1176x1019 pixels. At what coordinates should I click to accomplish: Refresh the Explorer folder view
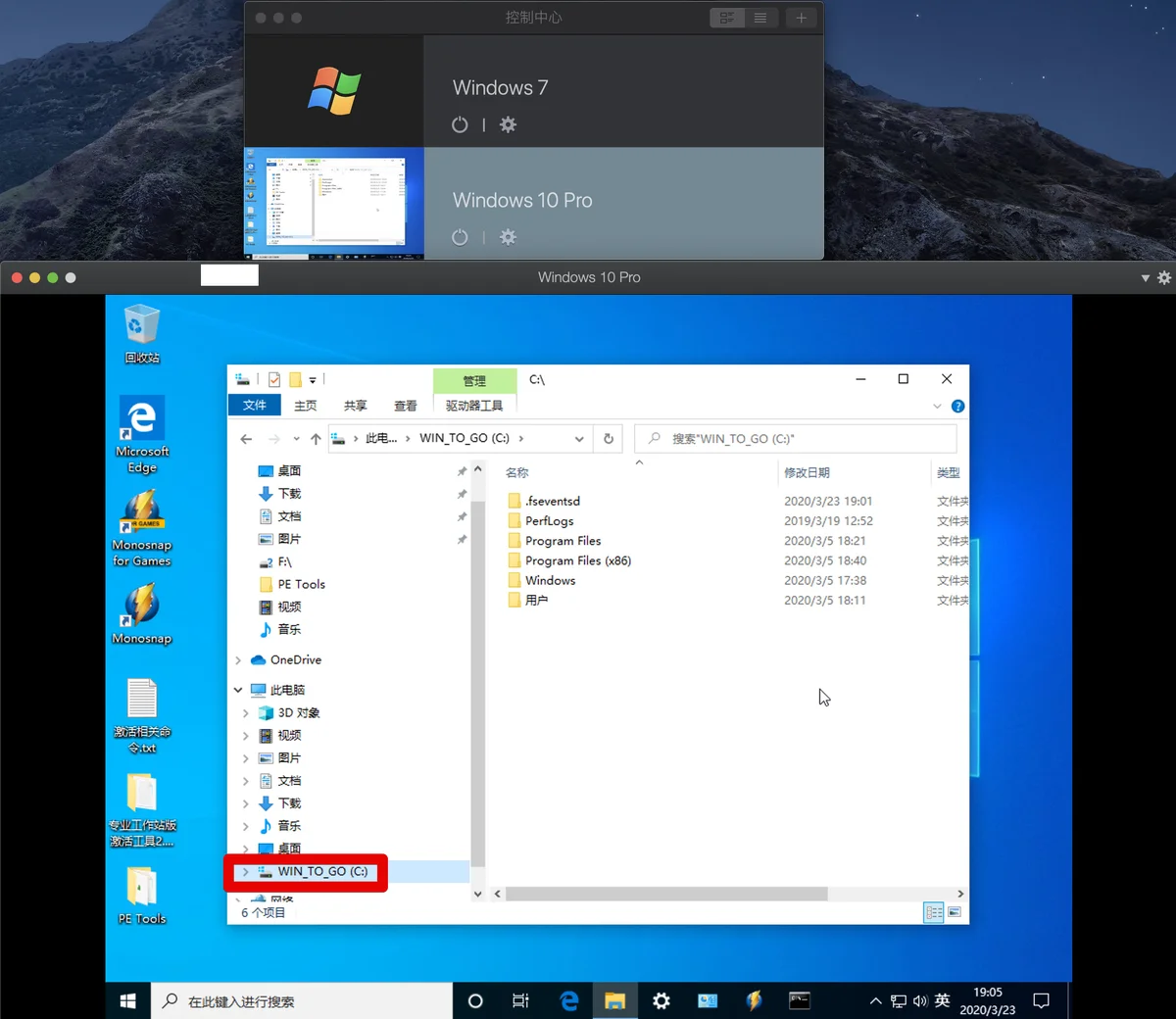609,439
